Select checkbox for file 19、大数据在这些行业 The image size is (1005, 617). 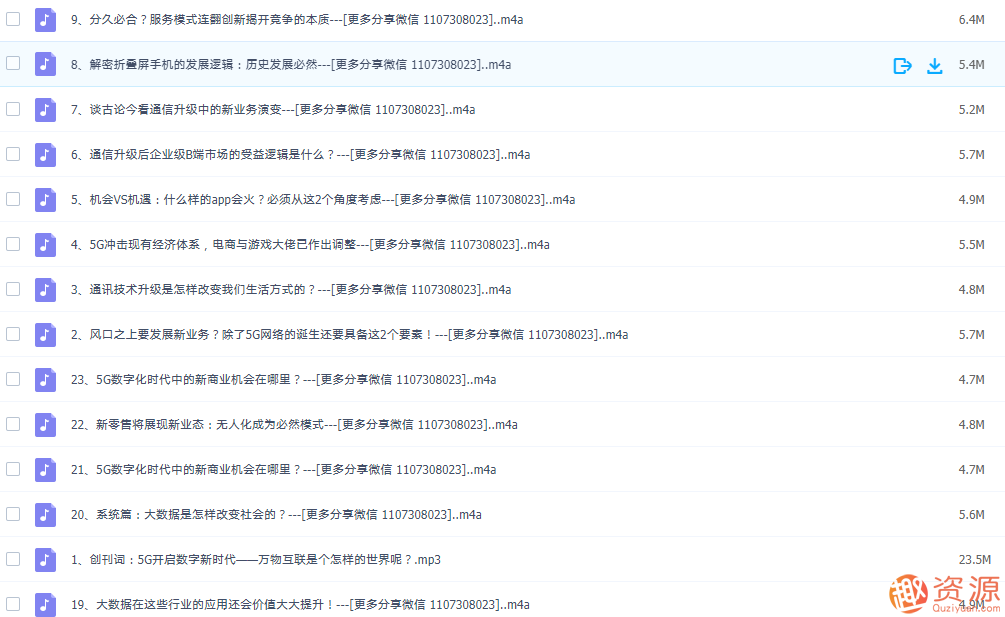[13, 604]
